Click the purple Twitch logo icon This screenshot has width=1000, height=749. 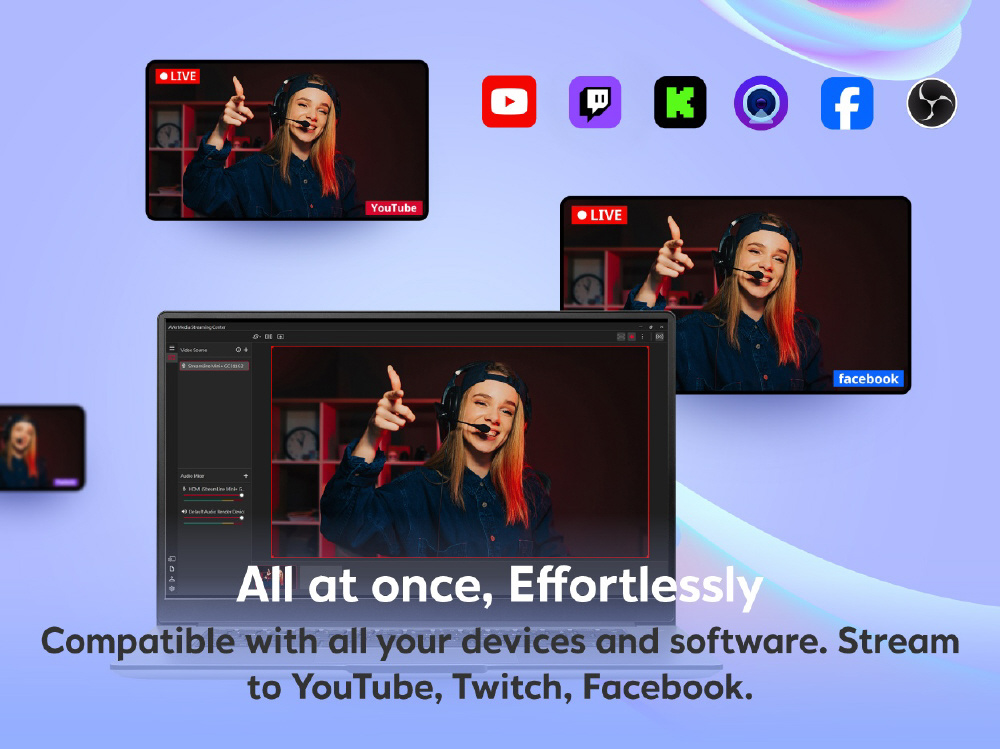tap(595, 102)
